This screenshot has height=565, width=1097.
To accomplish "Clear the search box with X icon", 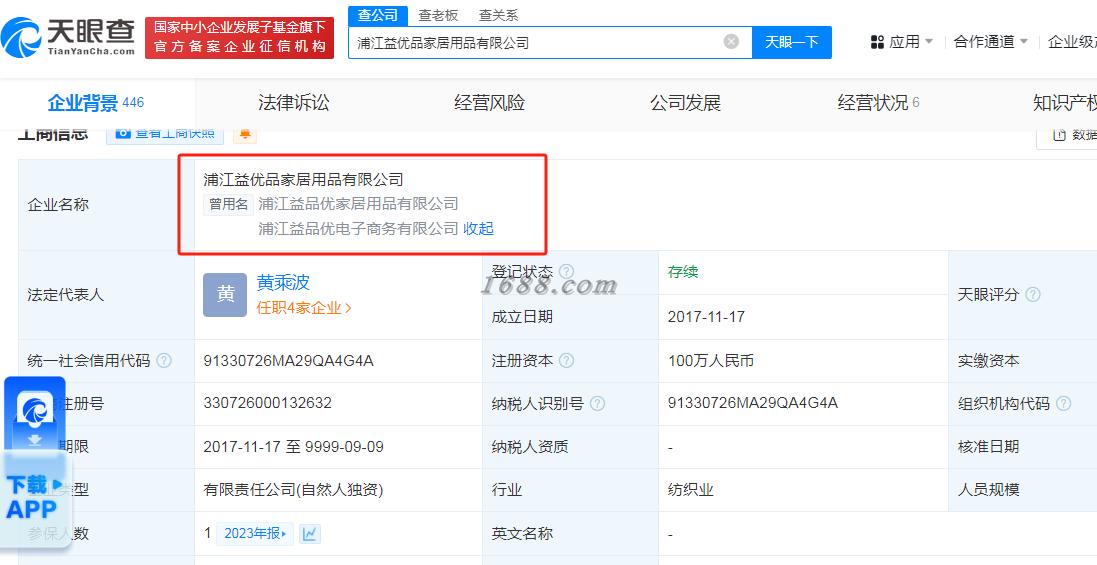I will coord(731,42).
